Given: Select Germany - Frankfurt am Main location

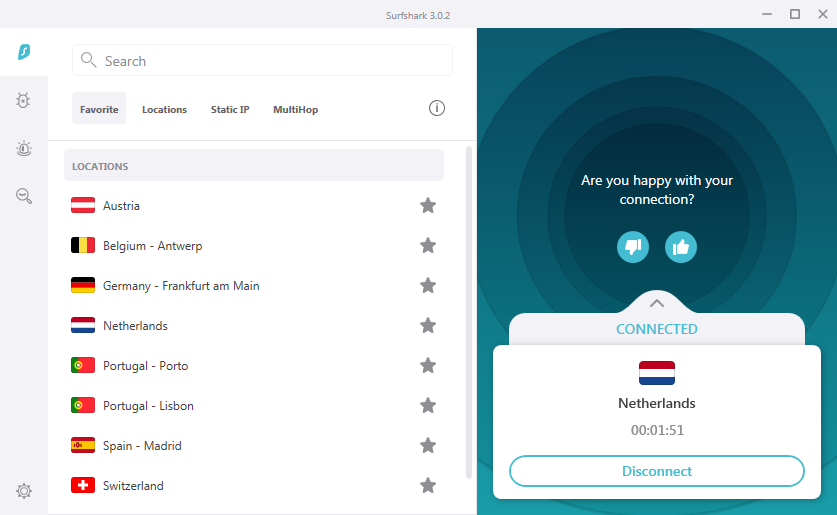Looking at the screenshot, I should [x=254, y=286].
